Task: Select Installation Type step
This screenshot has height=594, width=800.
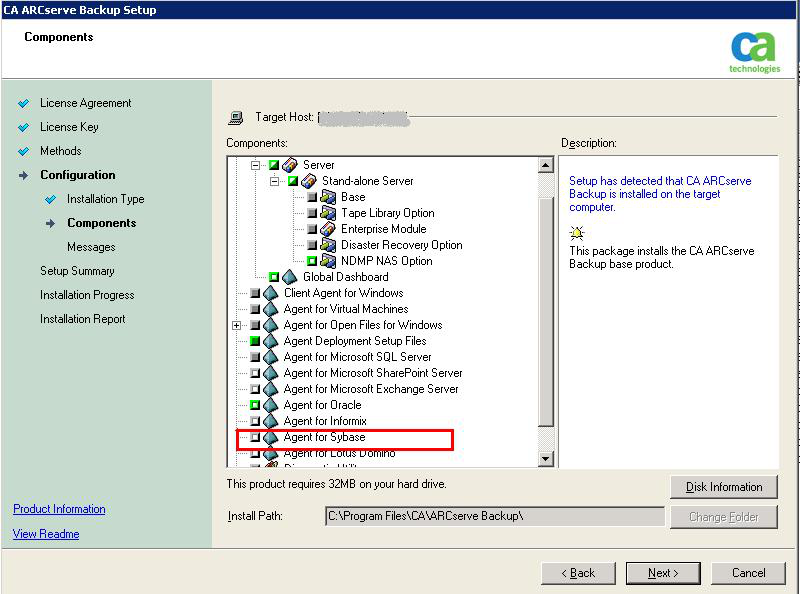Action: click(106, 199)
